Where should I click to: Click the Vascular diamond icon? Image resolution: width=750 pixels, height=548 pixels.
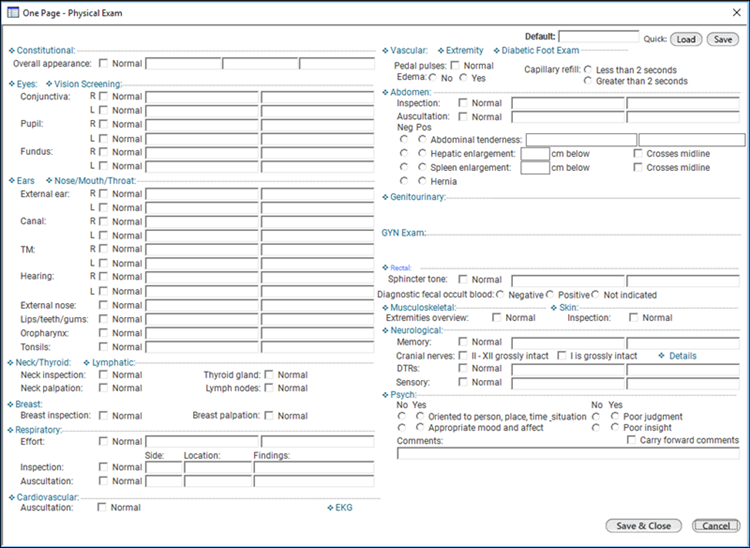pyautogui.click(x=386, y=51)
